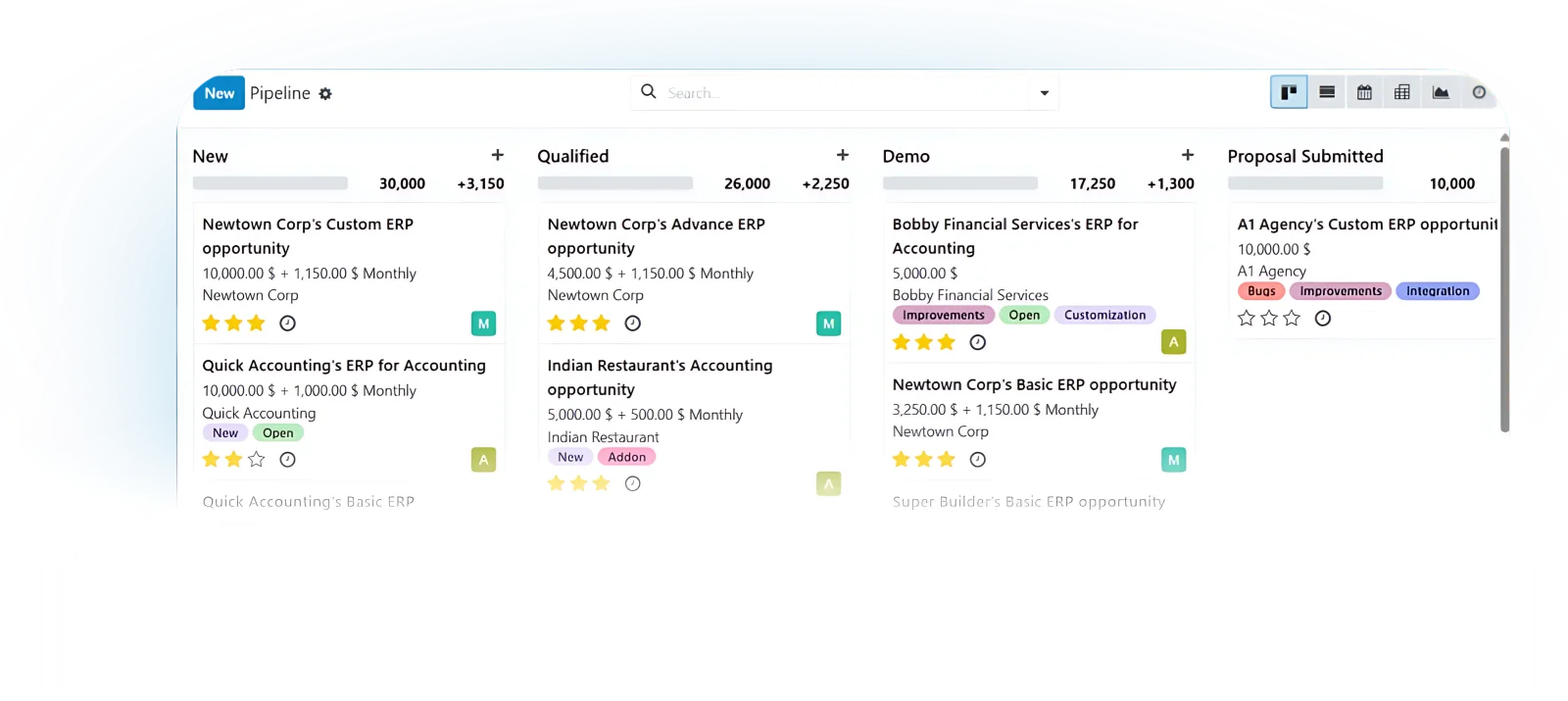This screenshot has width=1568, height=701.
Task: Toggle third star on Newtown Advance ERP card
Action: coord(602,323)
